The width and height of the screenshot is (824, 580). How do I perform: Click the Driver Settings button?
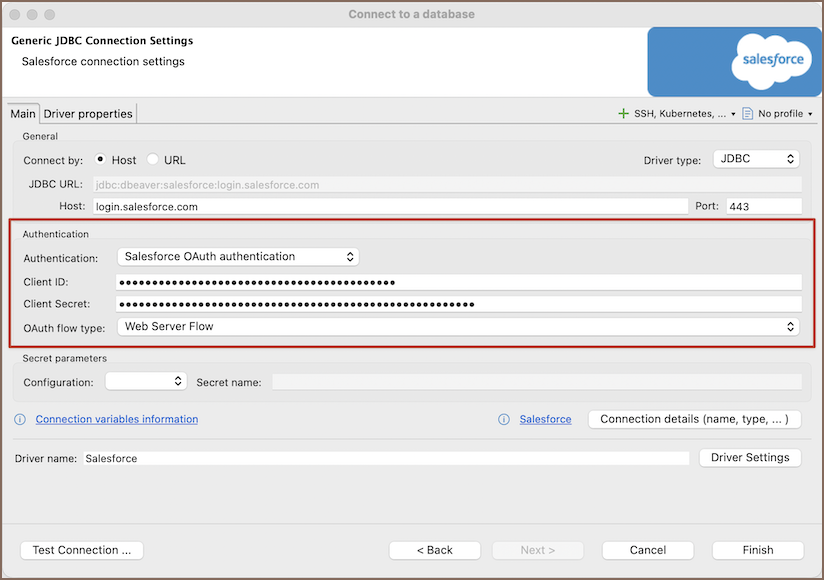click(x=750, y=457)
